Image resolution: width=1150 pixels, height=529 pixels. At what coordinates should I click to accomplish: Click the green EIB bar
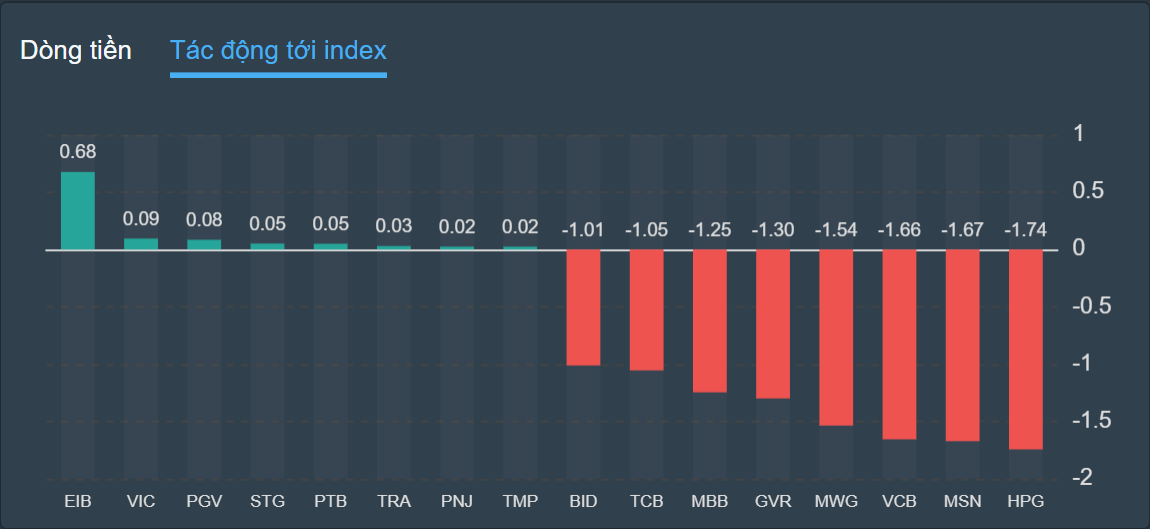[x=78, y=211]
